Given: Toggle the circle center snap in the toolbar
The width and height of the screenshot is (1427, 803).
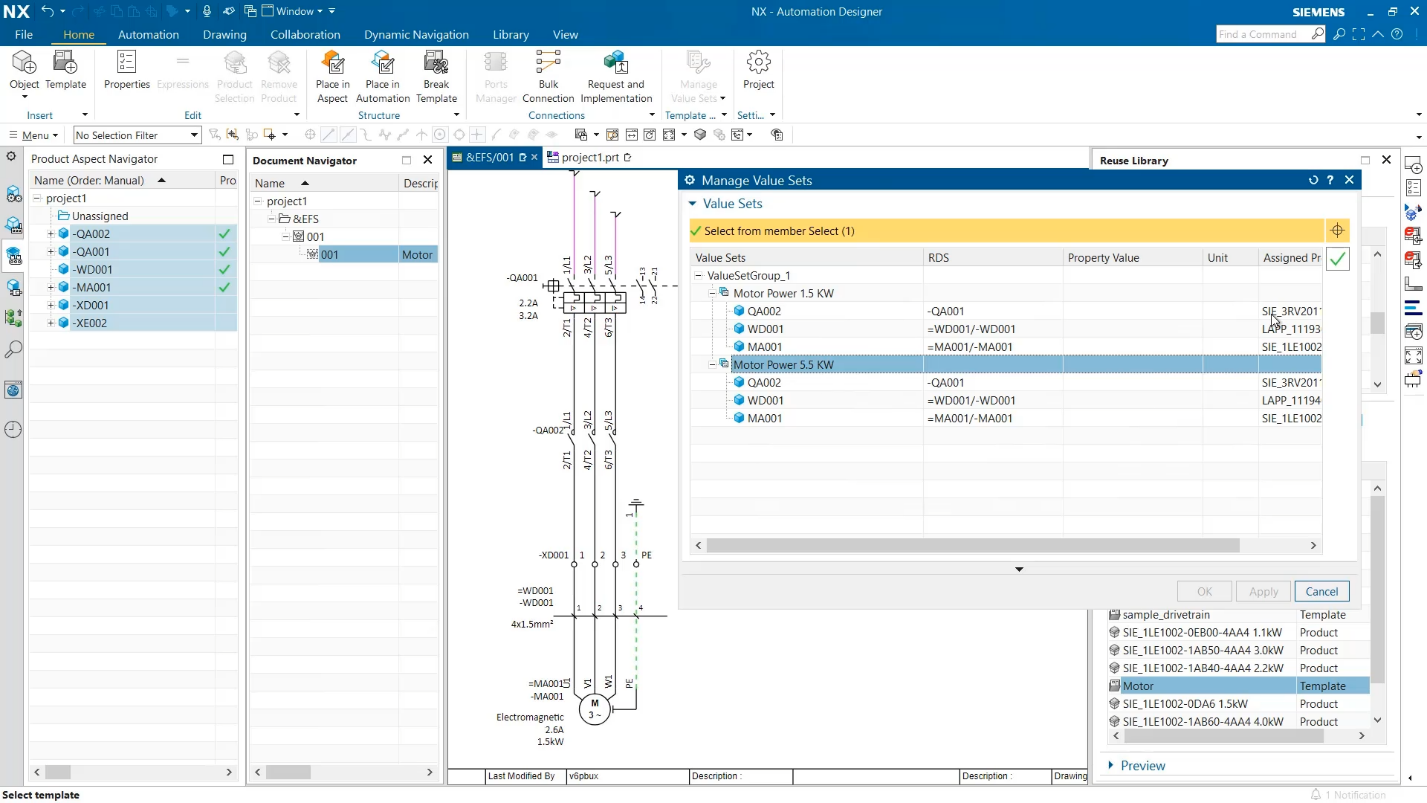Looking at the screenshot, I should coord(440,134).
